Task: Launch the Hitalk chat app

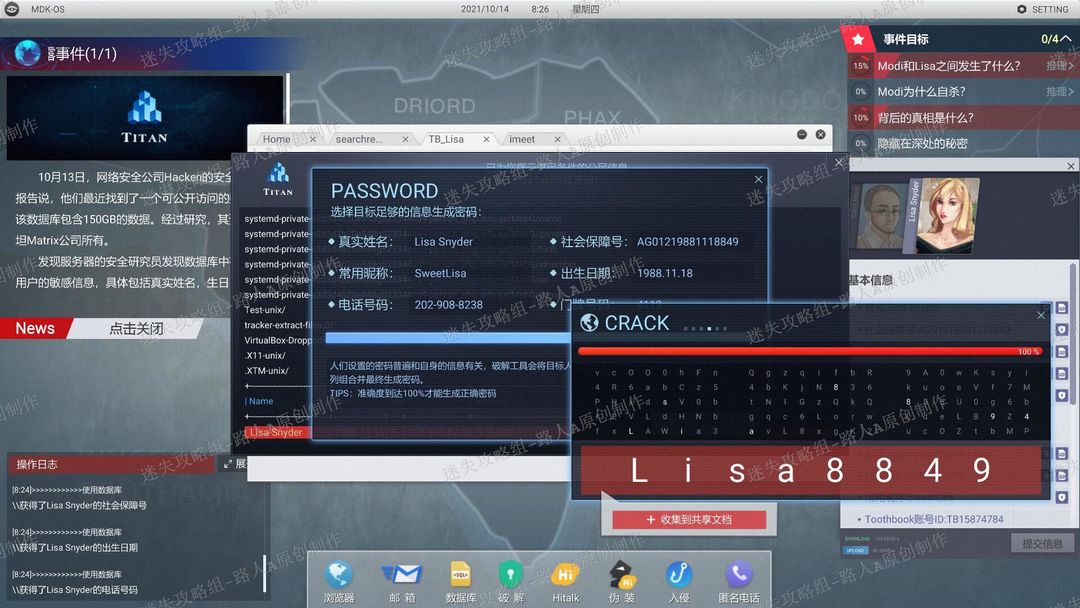Action: click(x=565, y=580)
